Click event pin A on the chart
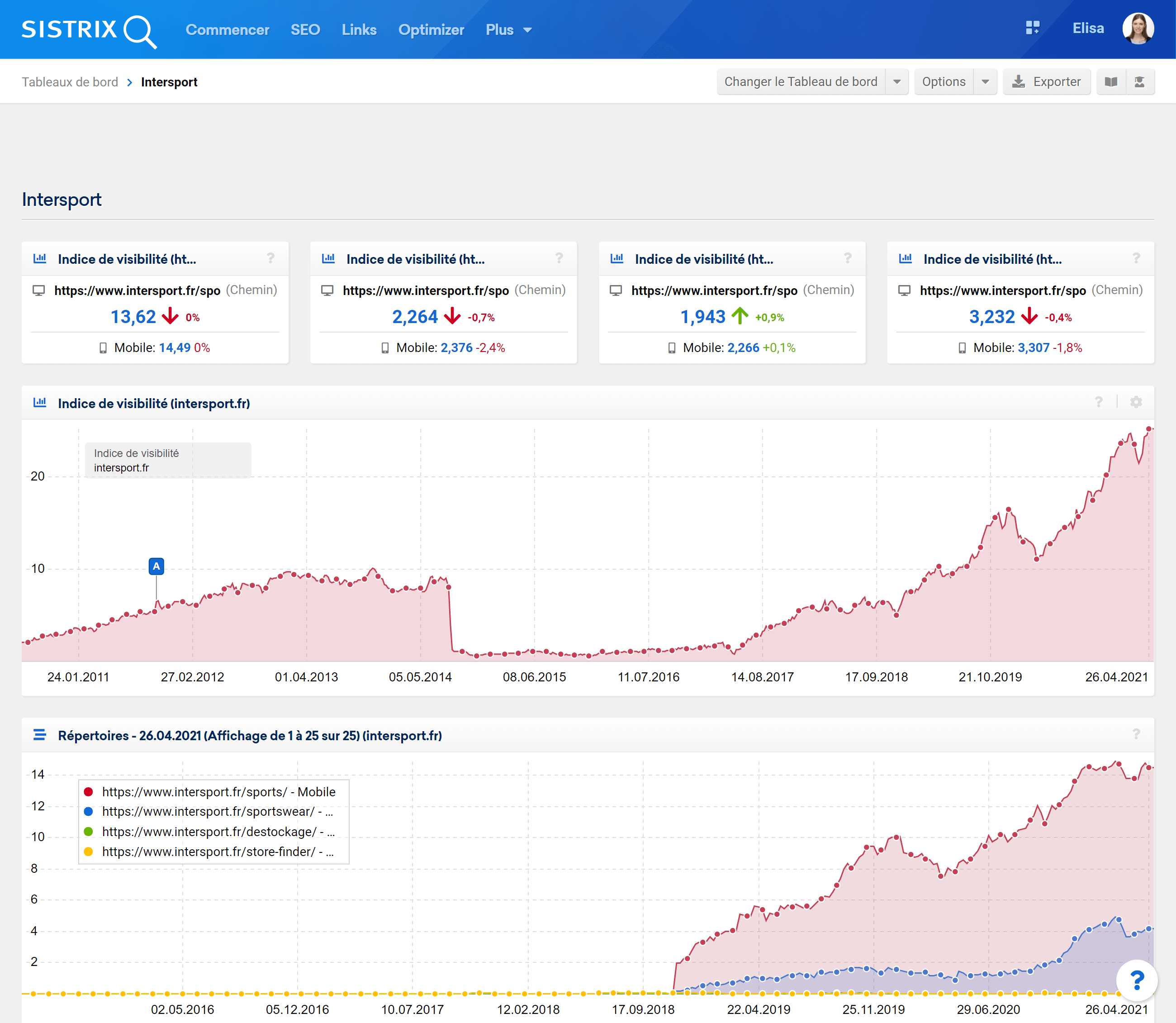Viewport: 1176px width, 1023px height. [x=156, y=566]
